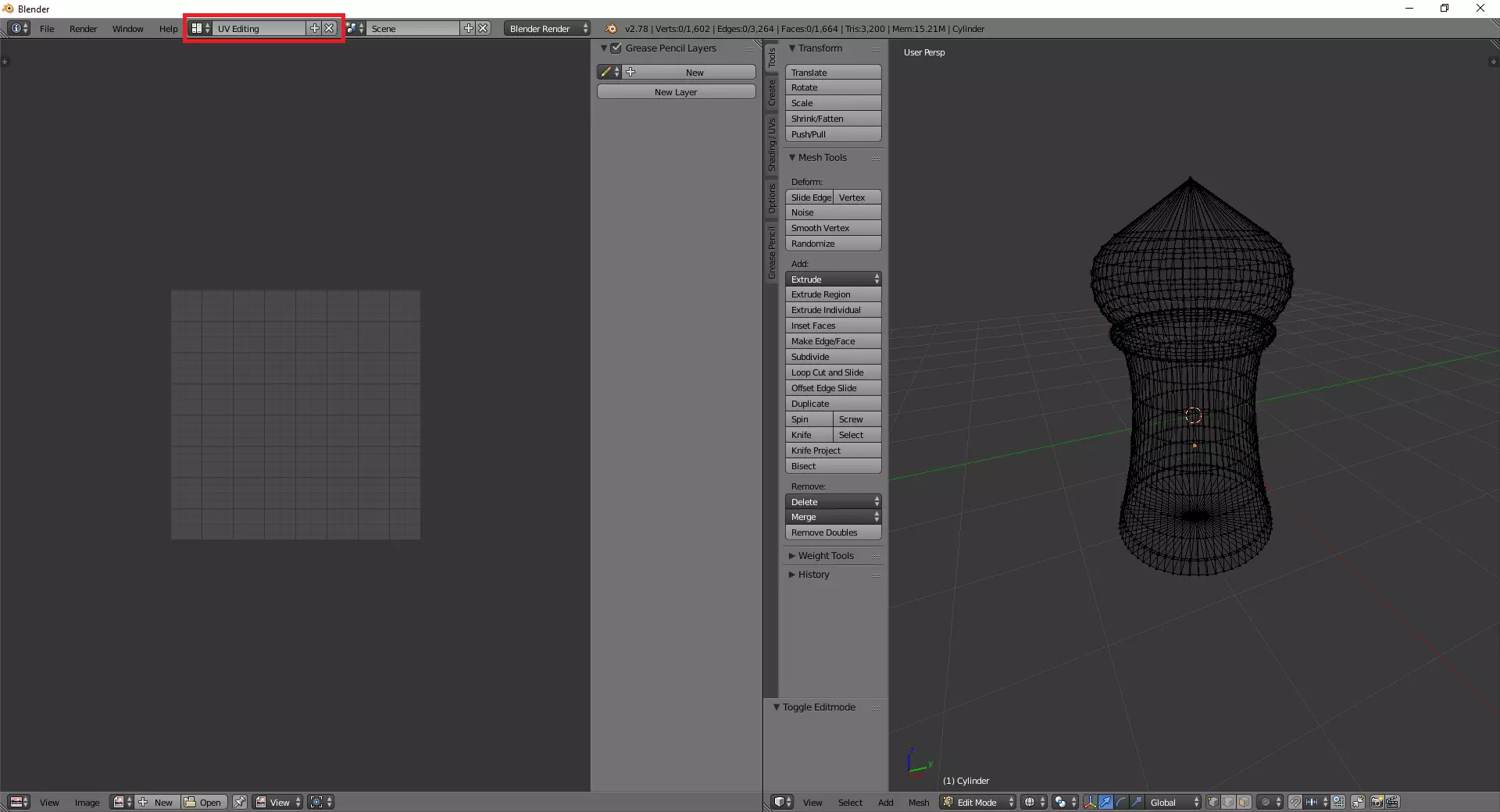
Task: Click the New Layer button
Action: (x=676, y=92)
